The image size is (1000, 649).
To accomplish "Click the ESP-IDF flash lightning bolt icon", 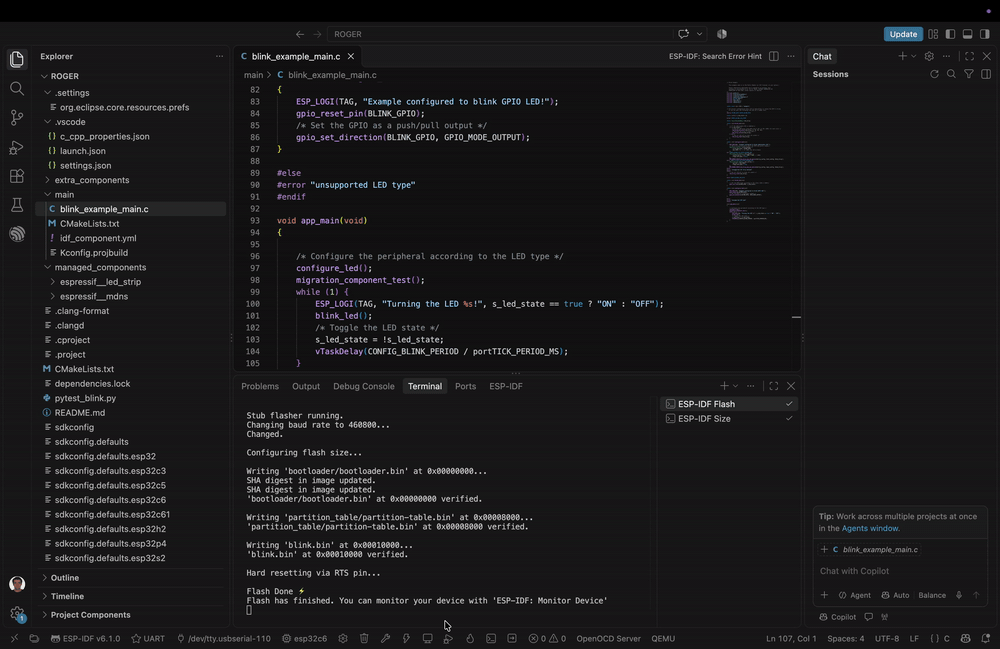I will 406,638.
